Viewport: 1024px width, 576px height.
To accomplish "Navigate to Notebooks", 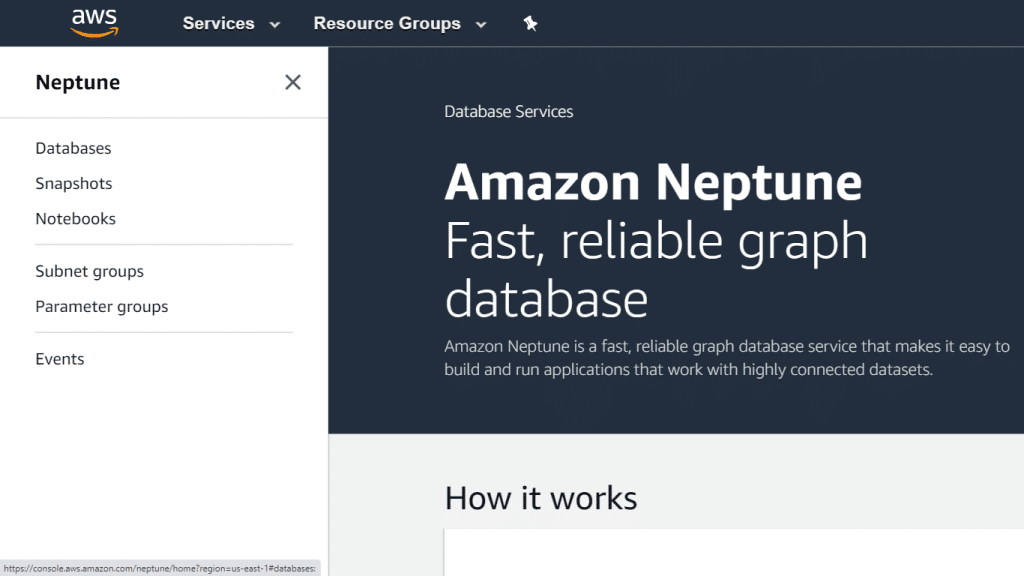I will (75, 218).
